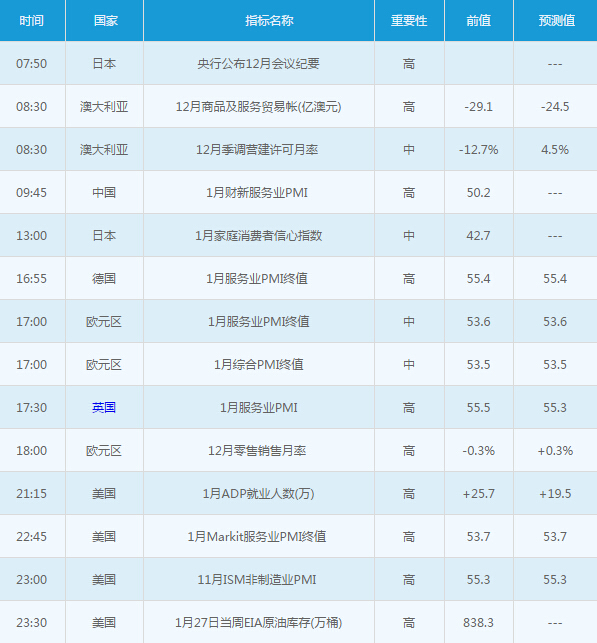
Task: Click the 前值 column header
Action: pyautogui.click(x=479, y=21)
